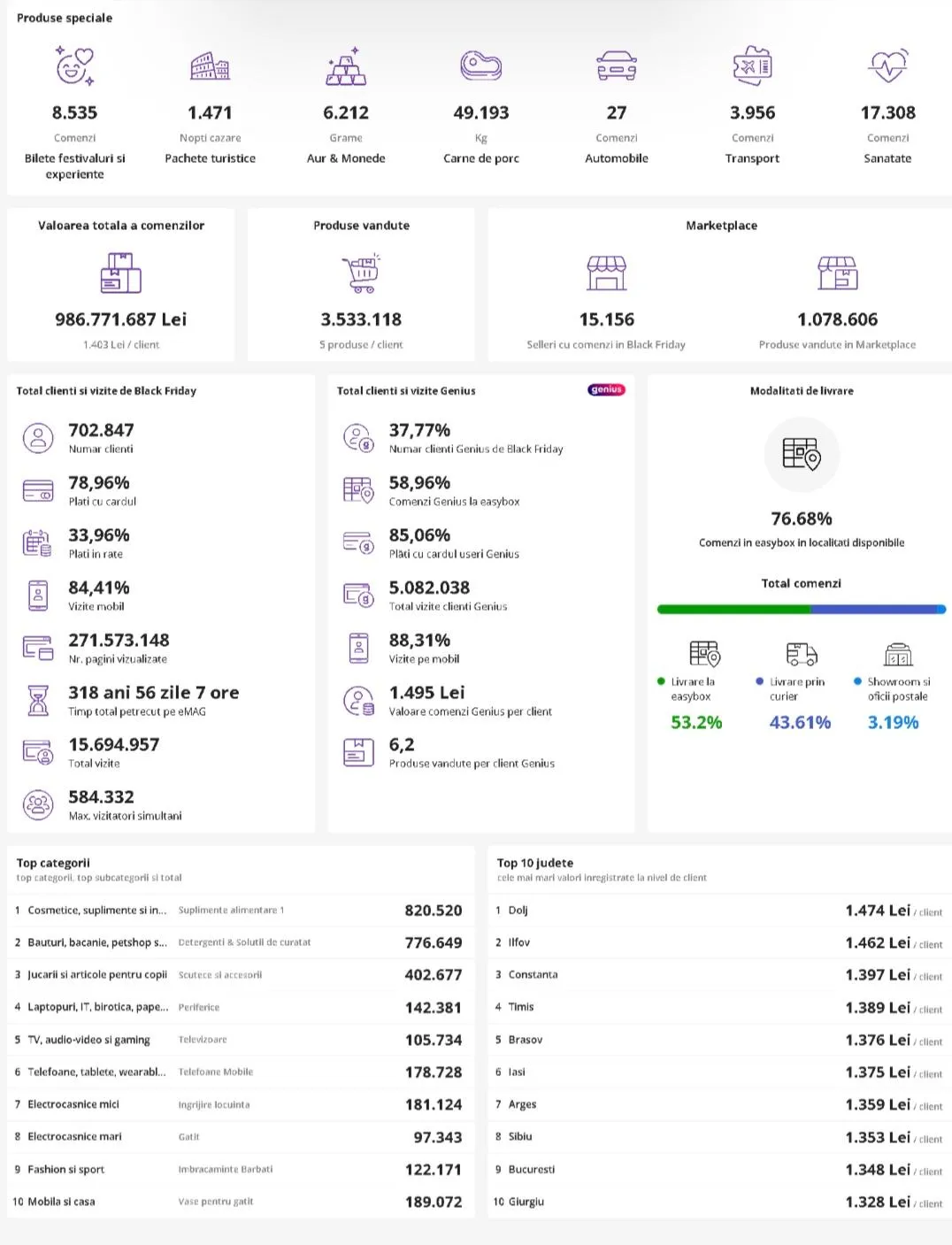This screenshot has height=1245, width=952.
Task: Click the Livrare prin curier truck icon
Action: coord(801,654)
